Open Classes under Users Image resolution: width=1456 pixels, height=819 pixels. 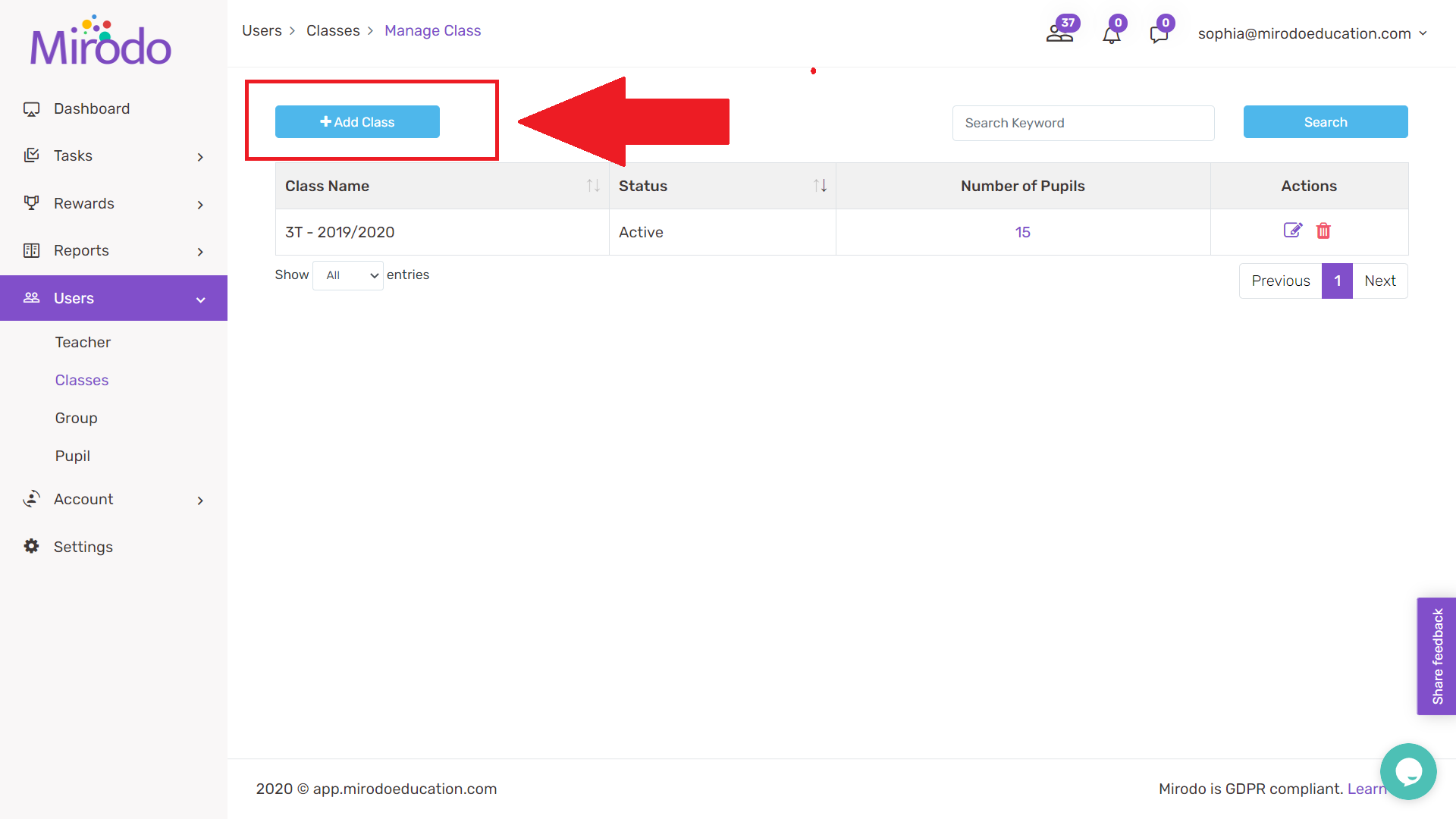pos(82,380)
